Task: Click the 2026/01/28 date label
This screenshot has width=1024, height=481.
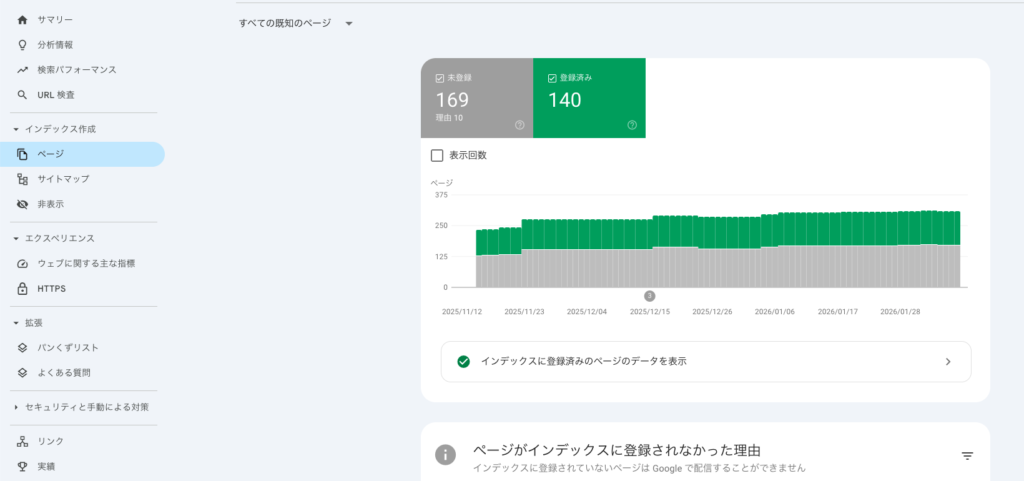Action: (x=900, y=312)
